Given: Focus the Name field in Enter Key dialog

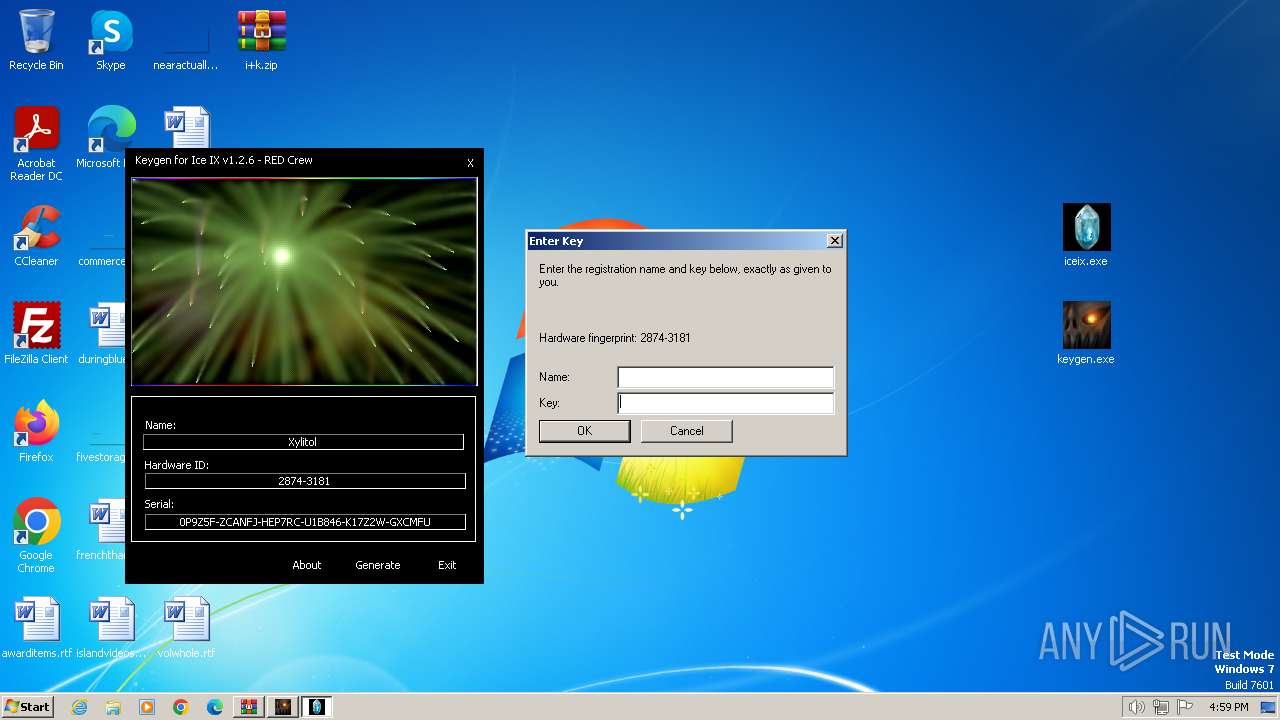Looking at the screenshot, I should [725, 377].
